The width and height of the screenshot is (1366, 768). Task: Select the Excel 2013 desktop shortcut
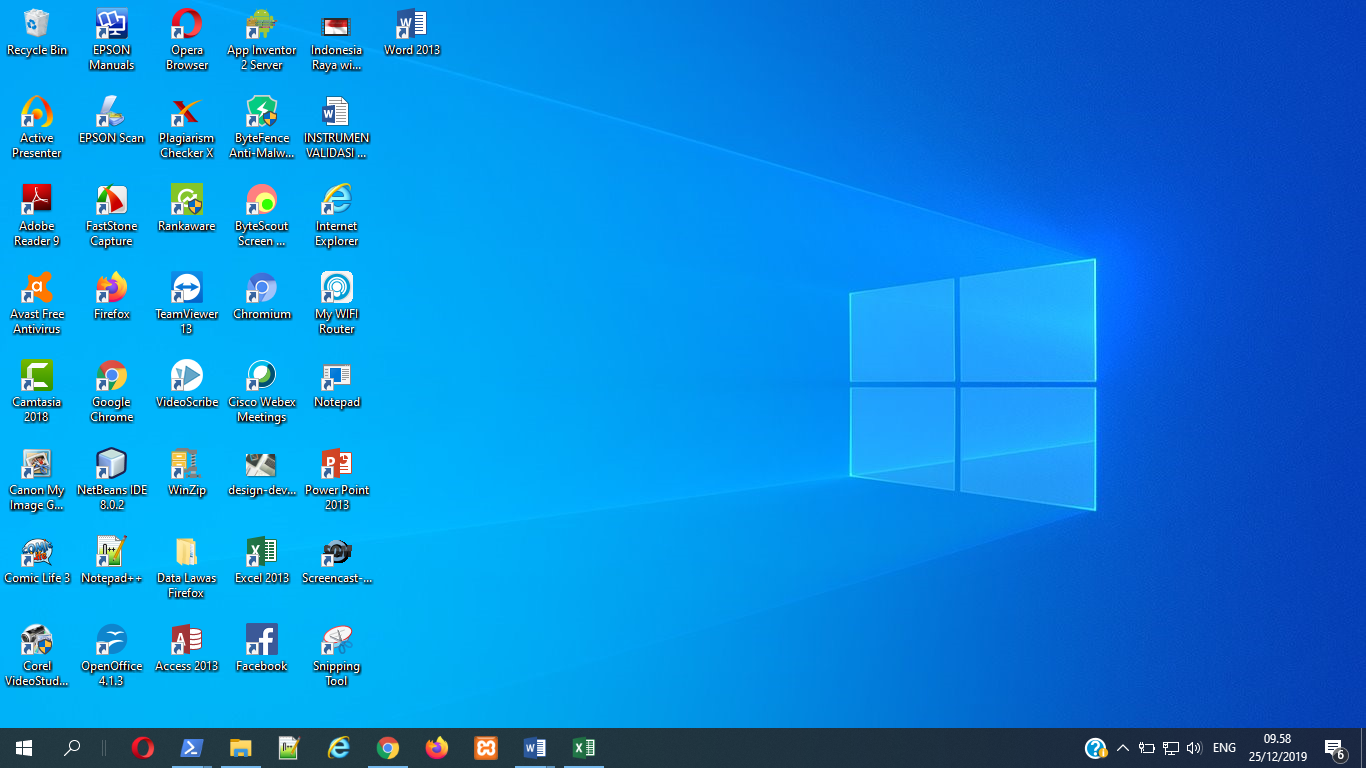click(x=262, y=560)
